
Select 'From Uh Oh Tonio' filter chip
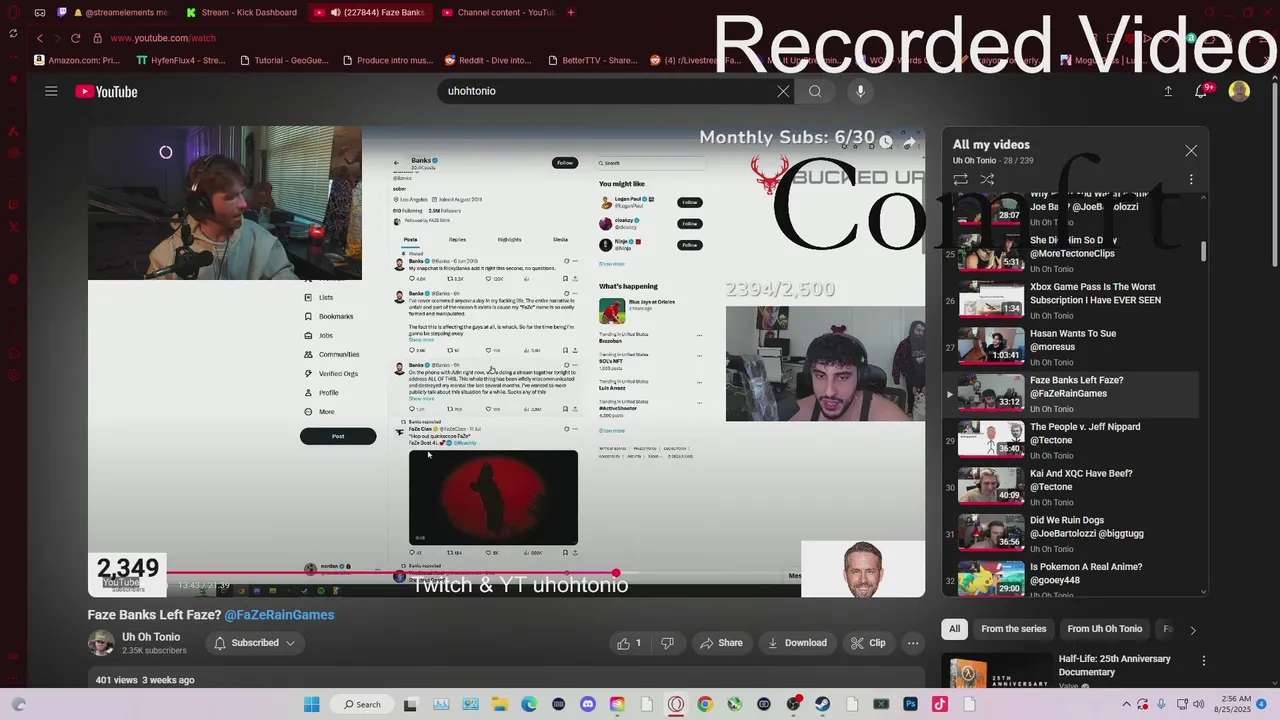coord(1104,629)
